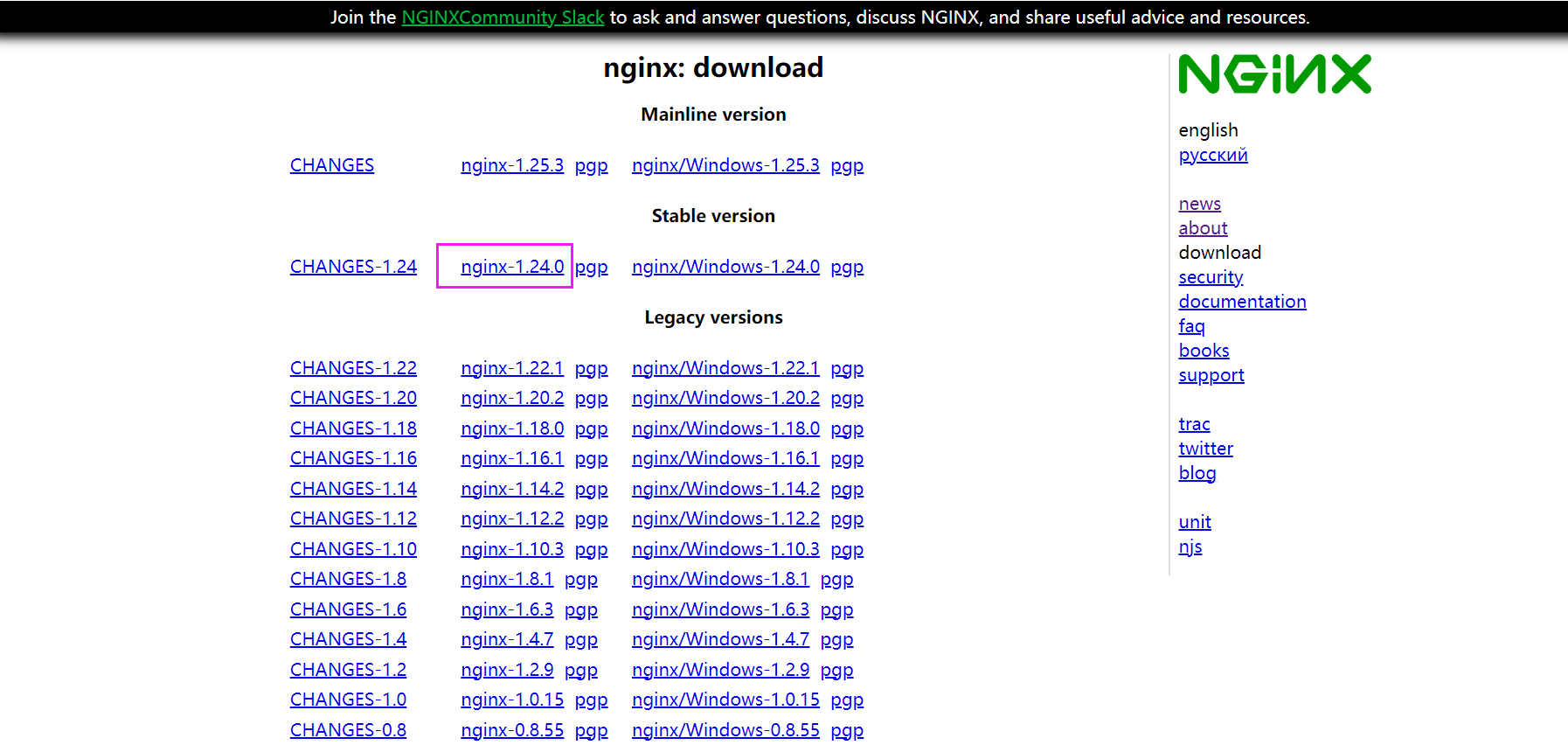This screenshot has width=1568, height=745.
Task: Download nginx/Windows-1.25.3
Action: [725, 165]
